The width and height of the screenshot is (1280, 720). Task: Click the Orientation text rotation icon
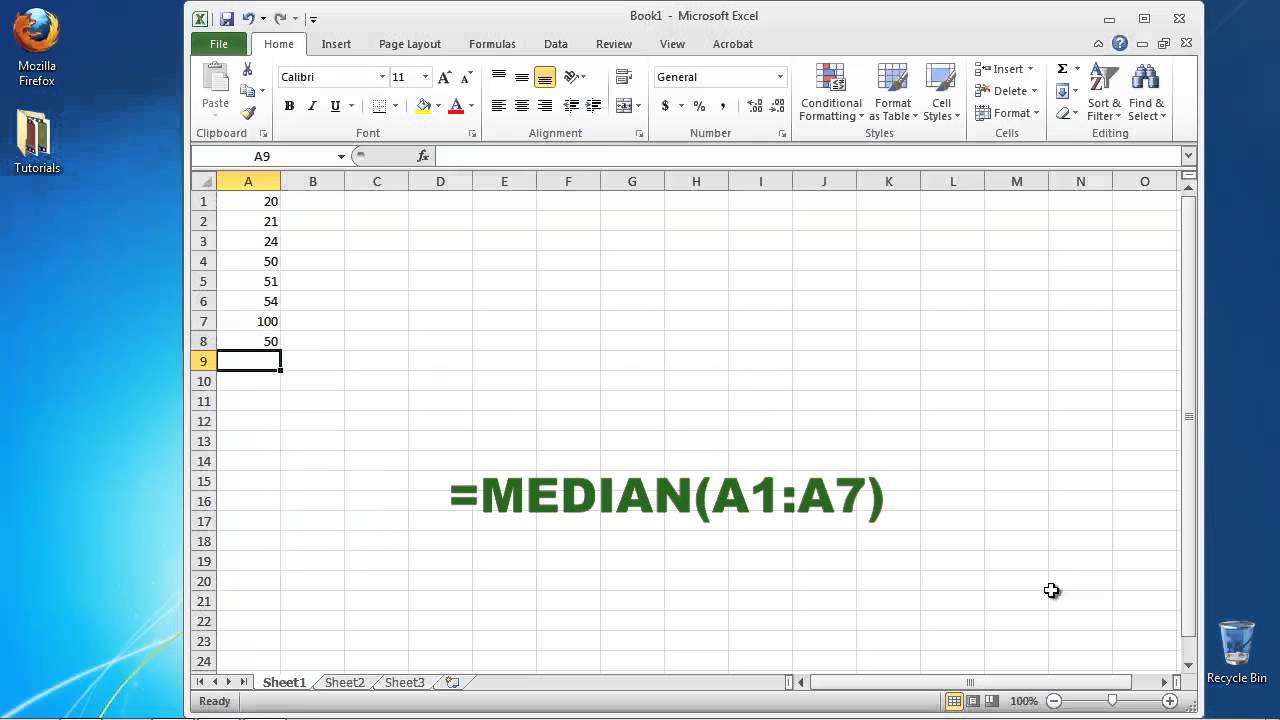tap(572, 77)
